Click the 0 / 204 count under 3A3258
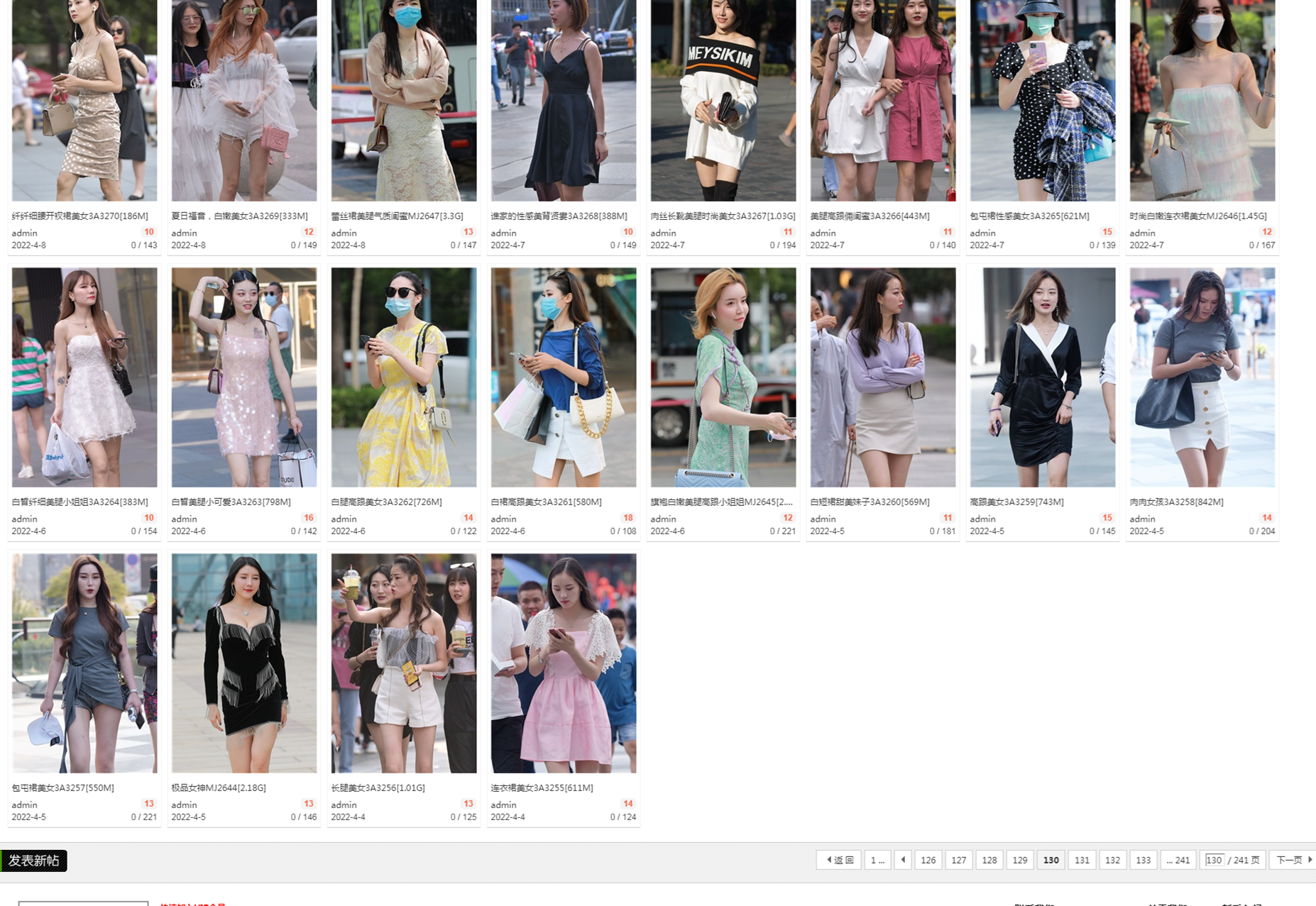The height and width of the screenshot is (906, 1316). [x=1262, y=531]
